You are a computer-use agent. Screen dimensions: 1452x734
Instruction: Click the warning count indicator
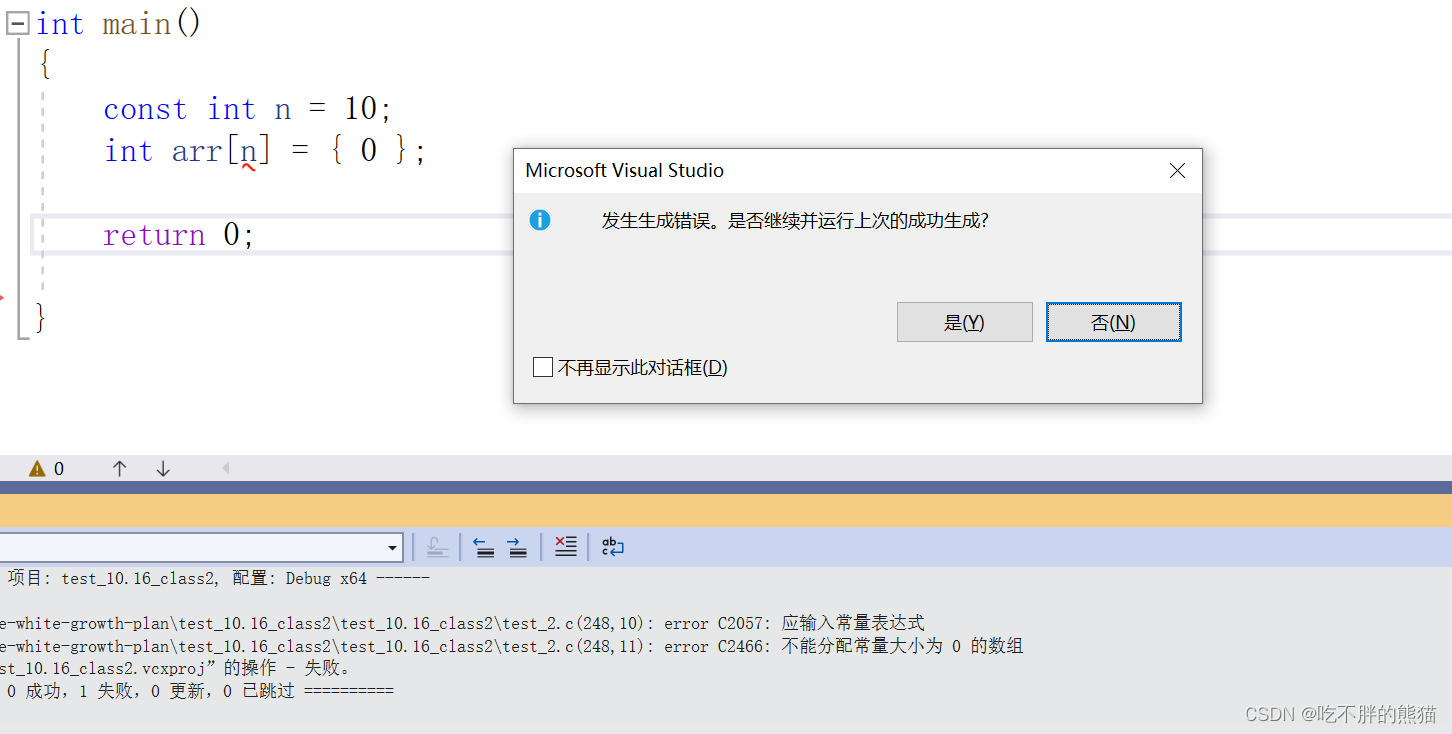coord(46,468)
